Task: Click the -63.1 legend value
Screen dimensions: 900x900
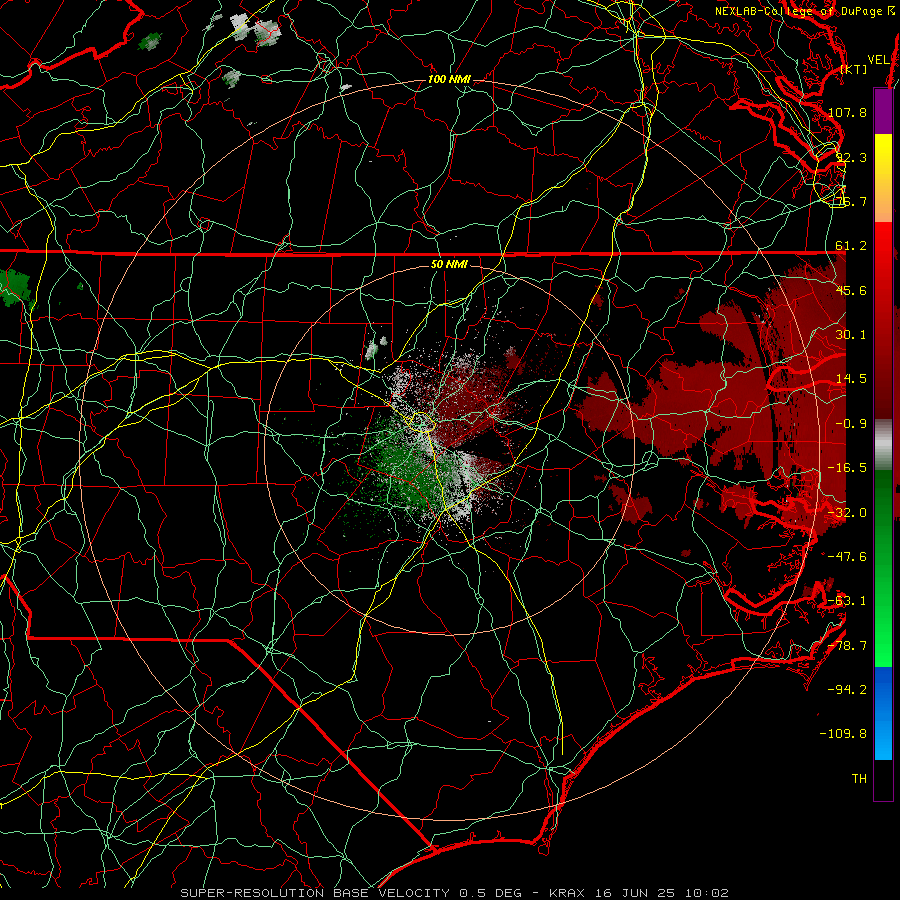Action: (x=847, y=601)
